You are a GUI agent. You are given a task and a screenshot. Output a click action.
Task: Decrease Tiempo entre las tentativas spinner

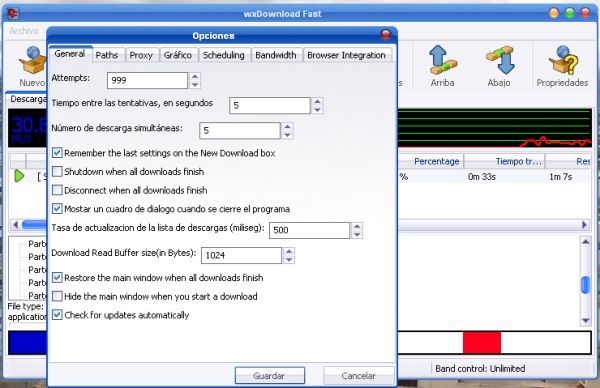[317, 110]
